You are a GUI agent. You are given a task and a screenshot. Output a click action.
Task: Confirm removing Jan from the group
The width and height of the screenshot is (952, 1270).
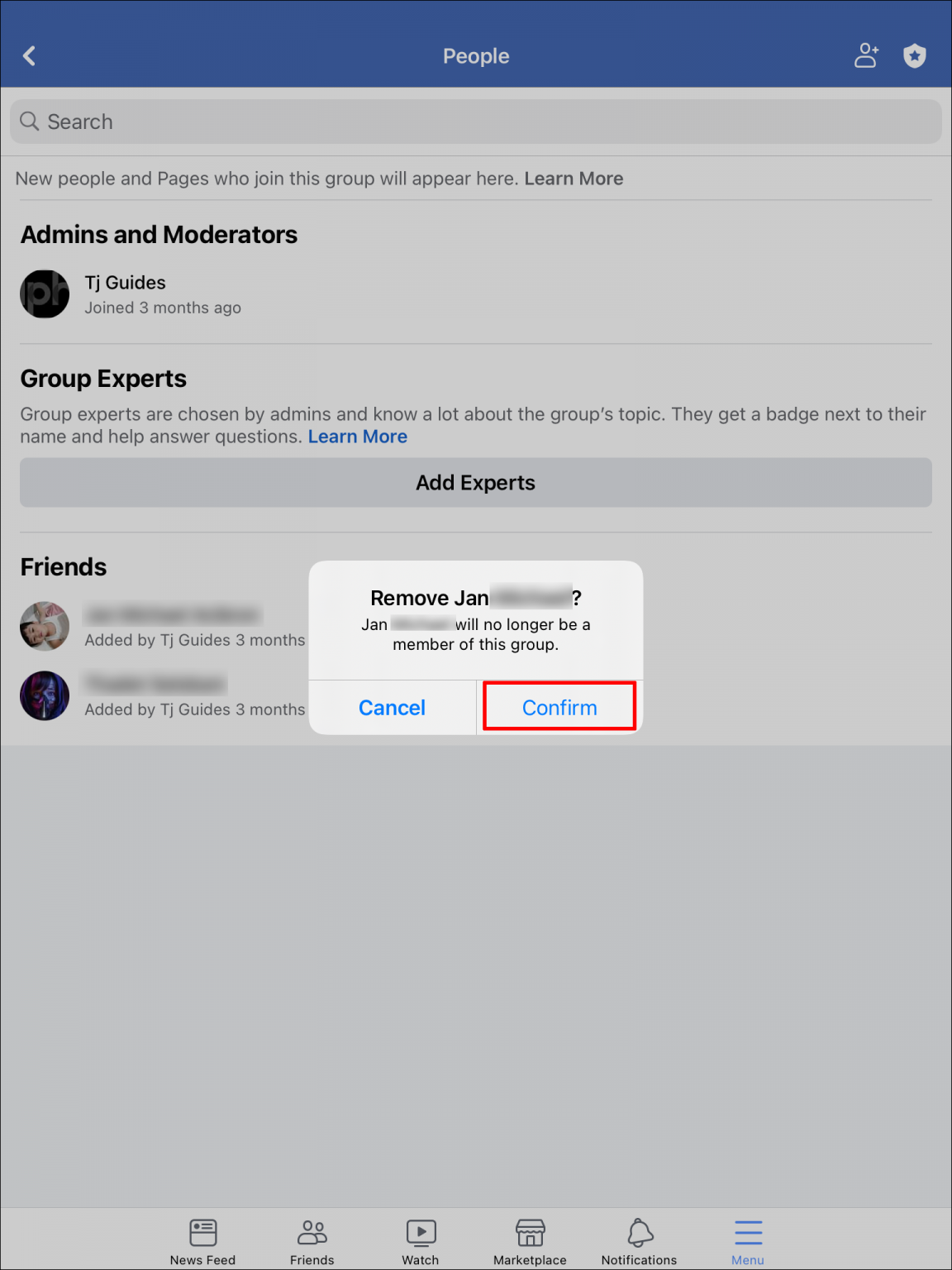click(x=559, y=707)
